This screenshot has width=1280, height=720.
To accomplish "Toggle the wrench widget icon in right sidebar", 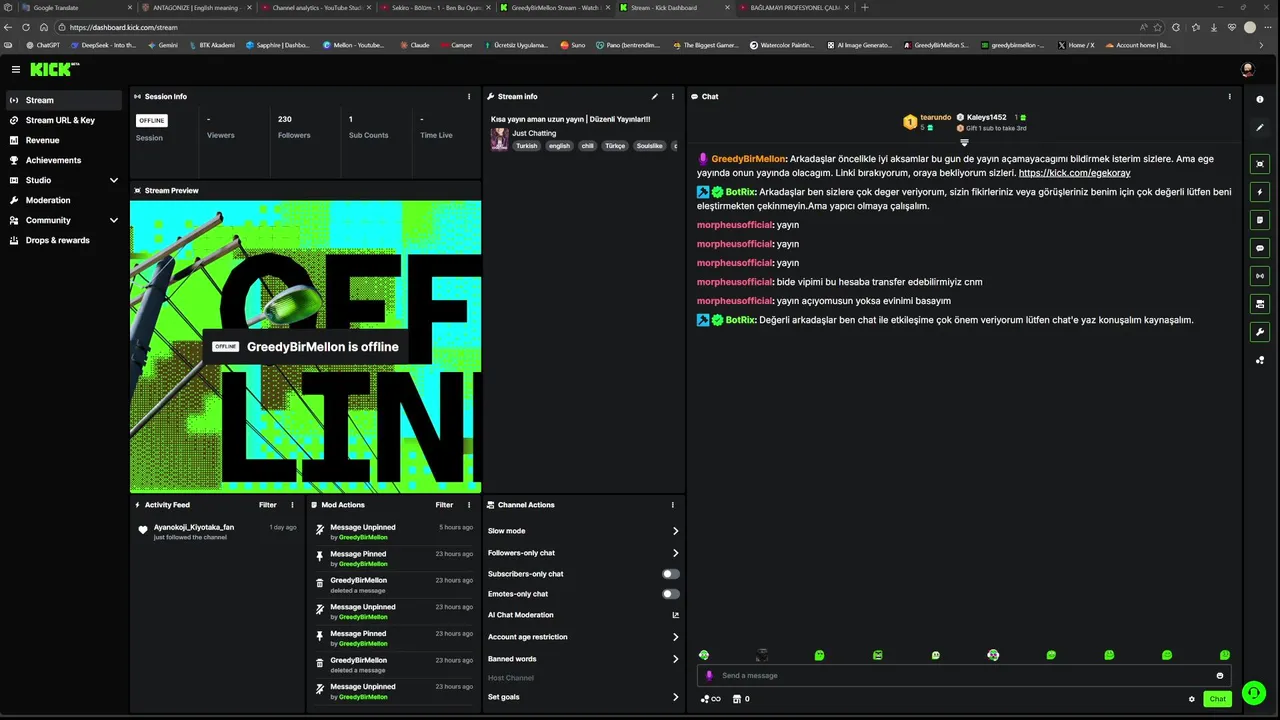I will [1259, 332].
